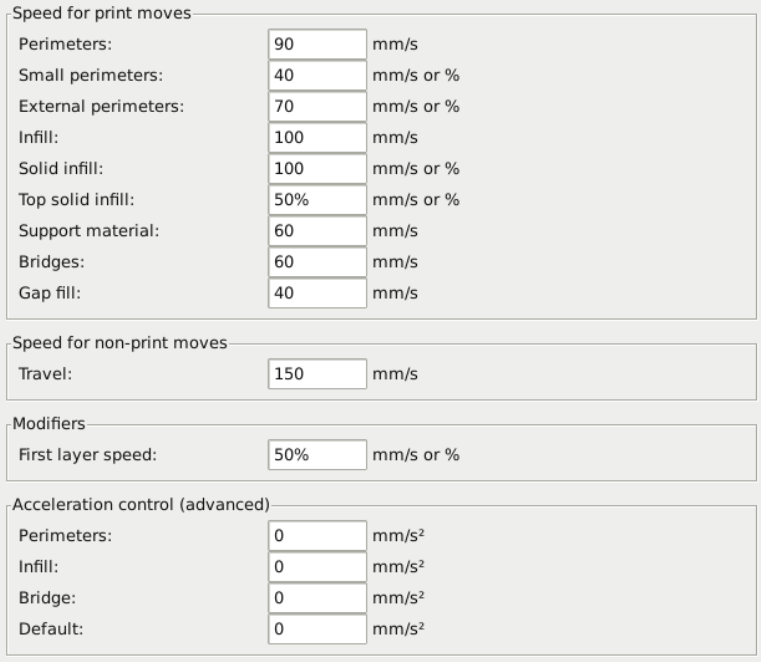Click the Travel speed field showing 150
Viewport: 761px width, 662px height.
tap(318, 375)
